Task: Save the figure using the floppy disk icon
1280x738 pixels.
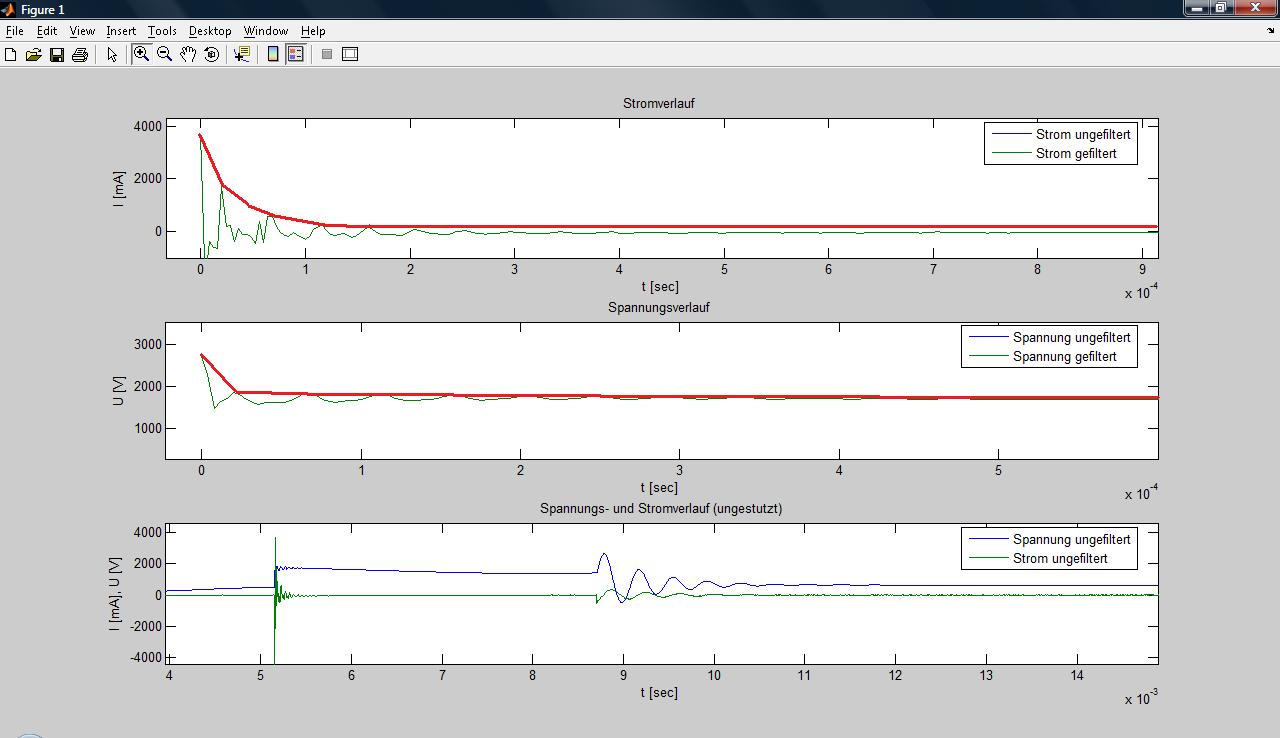Action: (x=57, y=55)
